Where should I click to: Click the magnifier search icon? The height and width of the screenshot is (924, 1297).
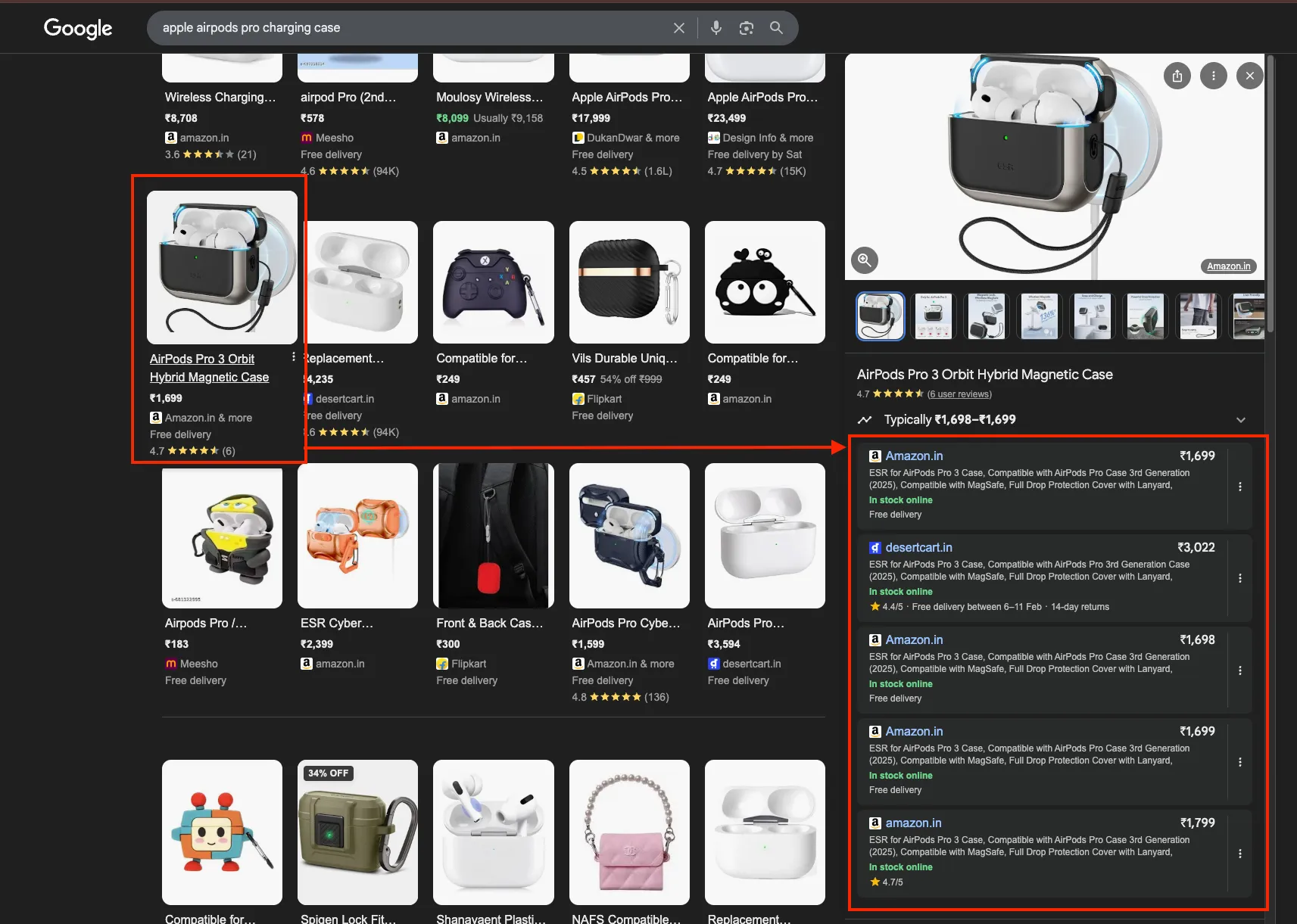pos(776,28)
